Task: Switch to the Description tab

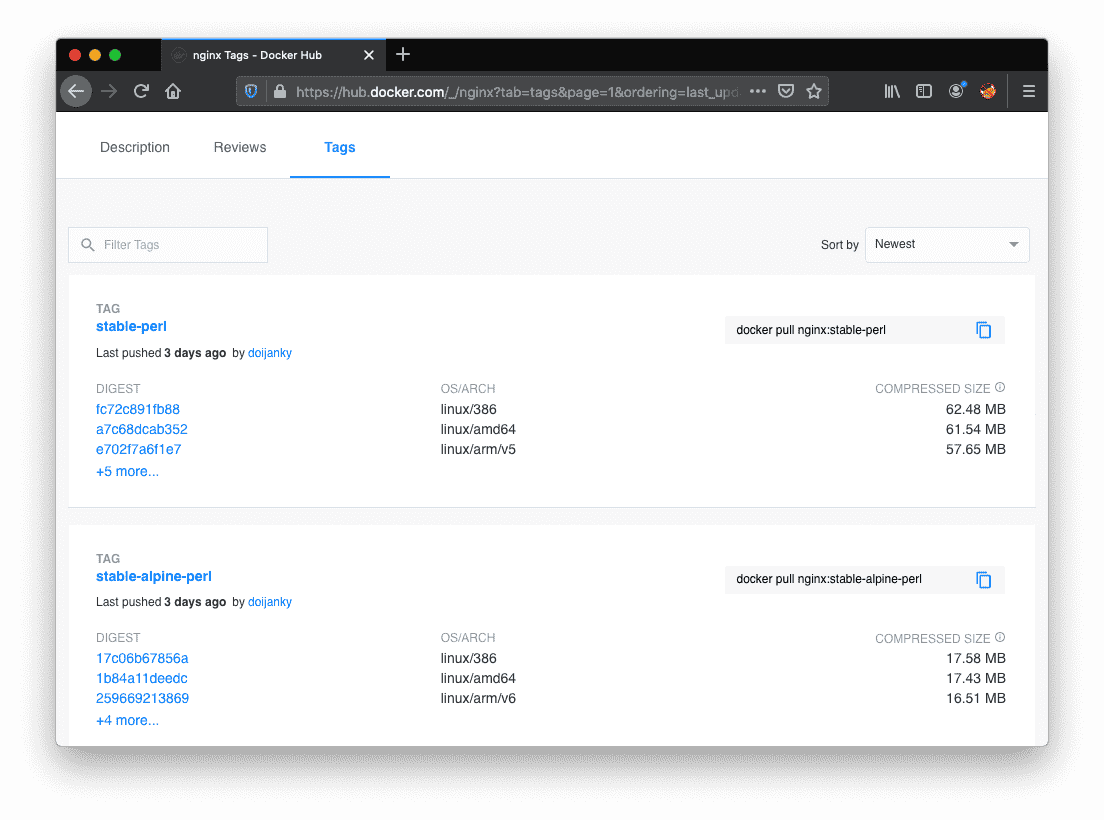Action: pyautogui.click(x=134, y=147)
